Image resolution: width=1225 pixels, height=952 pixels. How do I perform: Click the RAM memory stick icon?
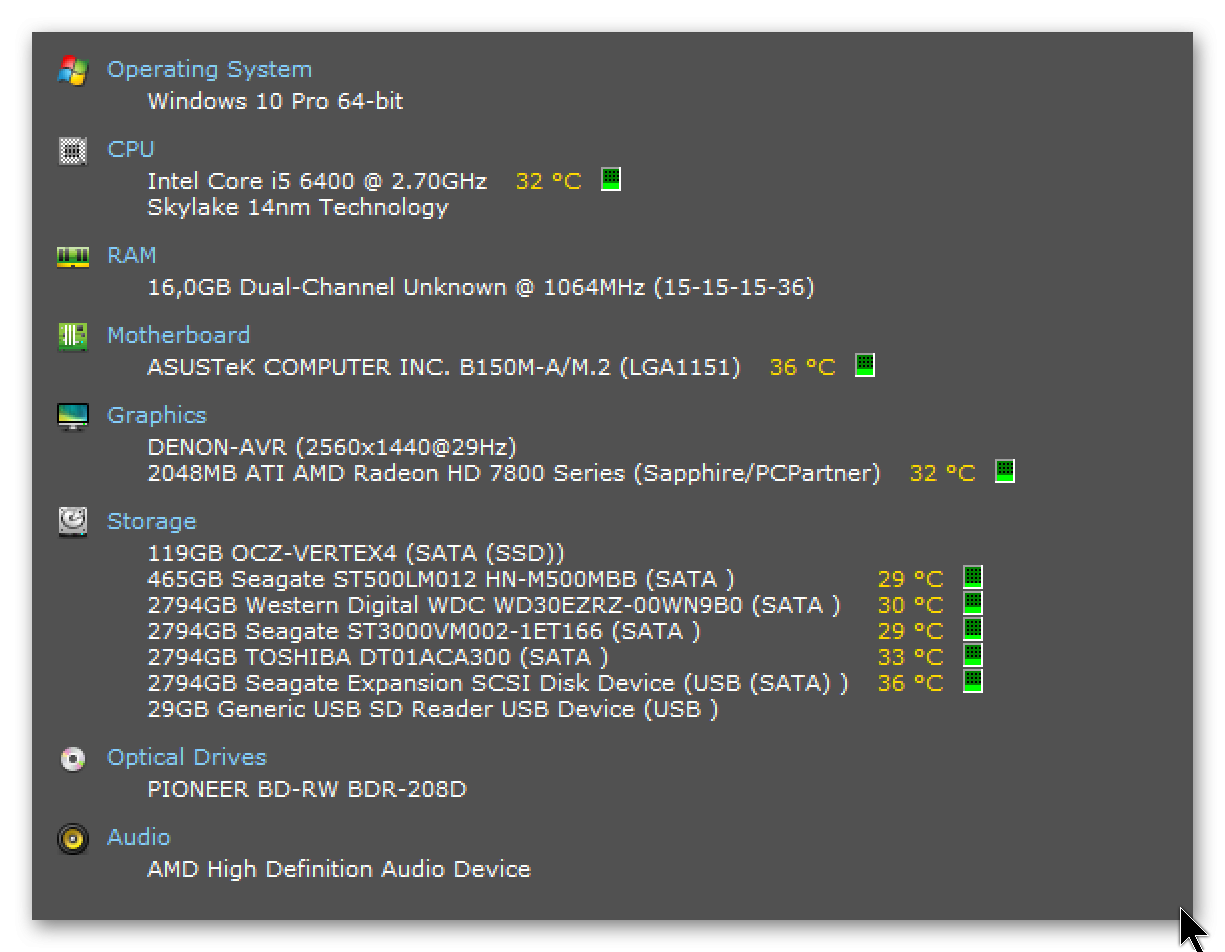point(73,256)
